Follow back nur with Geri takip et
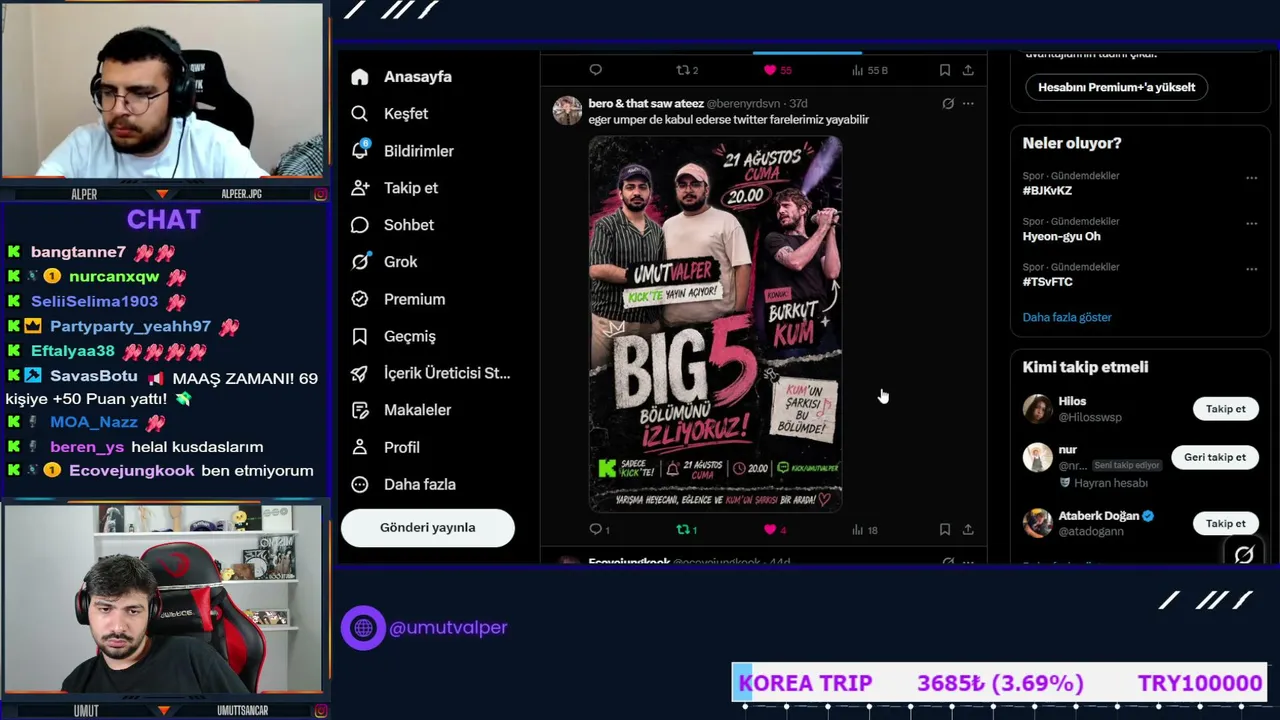The height and width of the screenshot is (720, 1280). (1215, 457)
